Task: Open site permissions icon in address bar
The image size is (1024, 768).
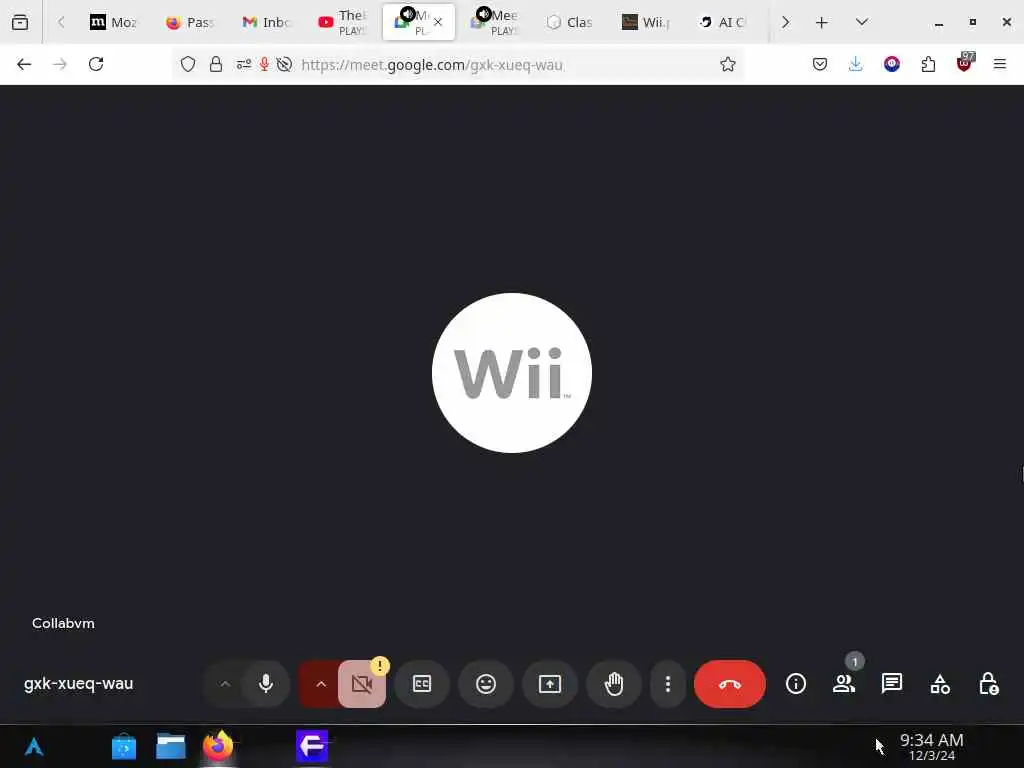Action: [x=244, y=64]
